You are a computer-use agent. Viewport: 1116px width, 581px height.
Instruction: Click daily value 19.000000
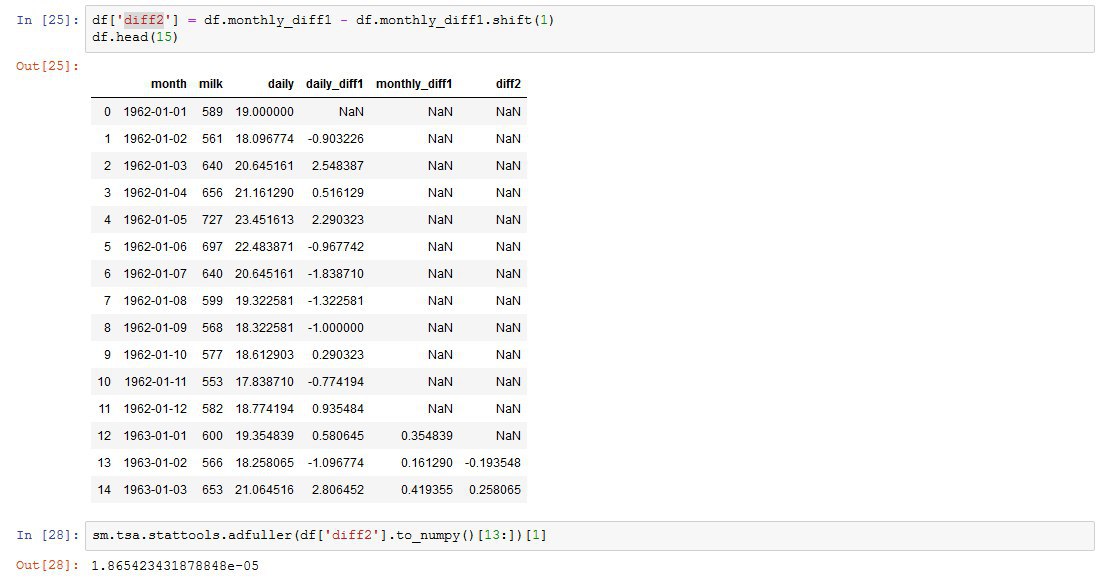265,112
